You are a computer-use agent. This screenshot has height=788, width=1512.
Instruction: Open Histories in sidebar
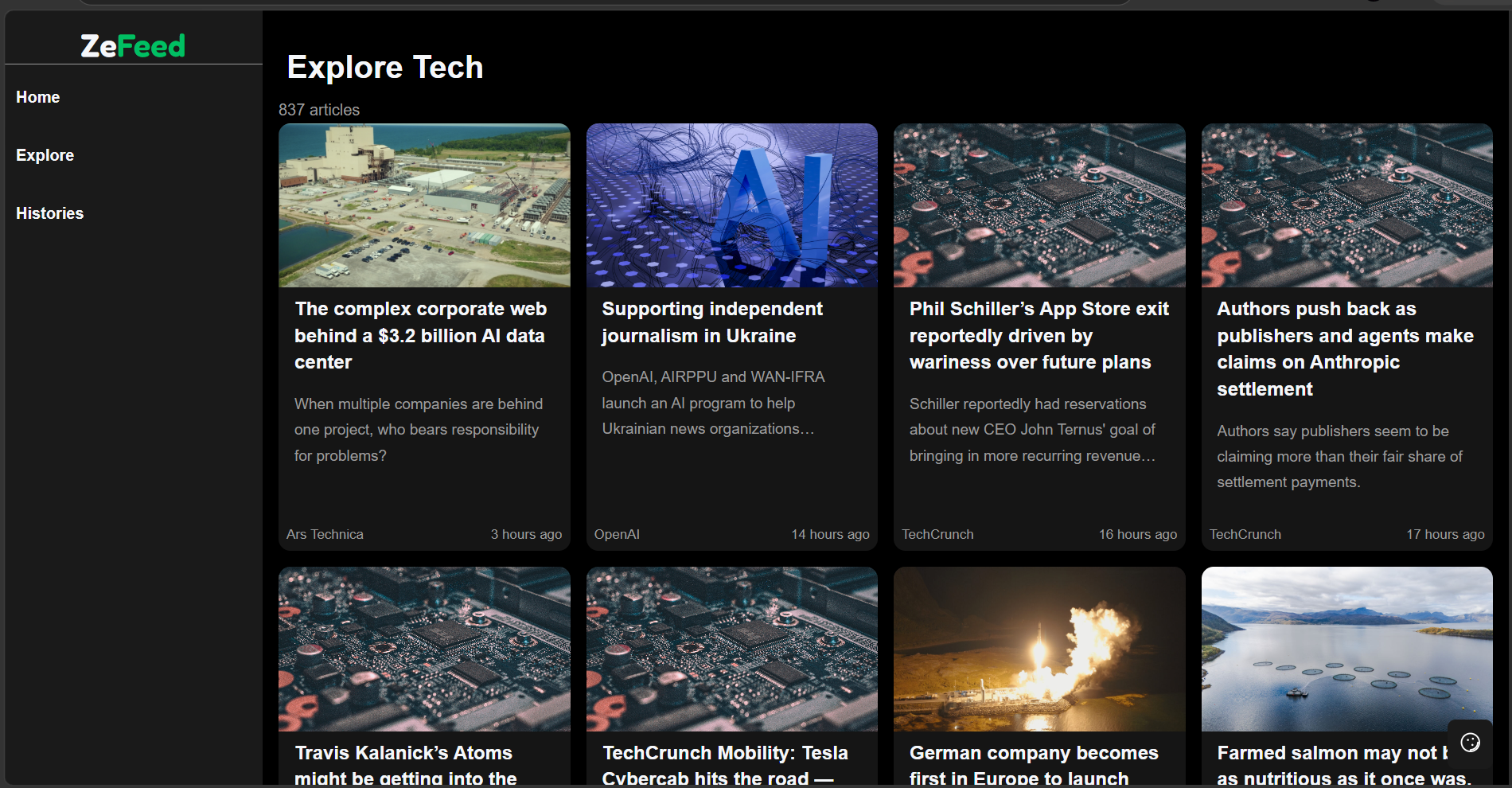(50, 213)
